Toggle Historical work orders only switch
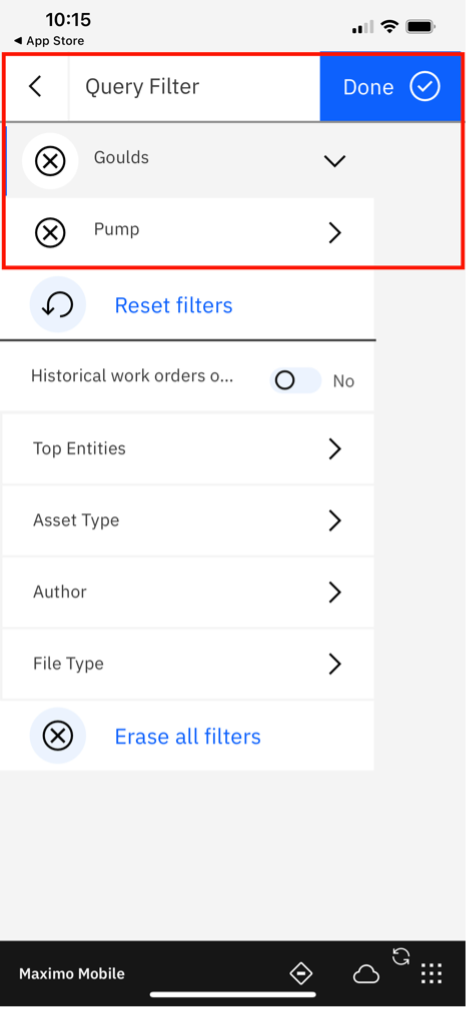470x1011 pixels. (296, 381)
